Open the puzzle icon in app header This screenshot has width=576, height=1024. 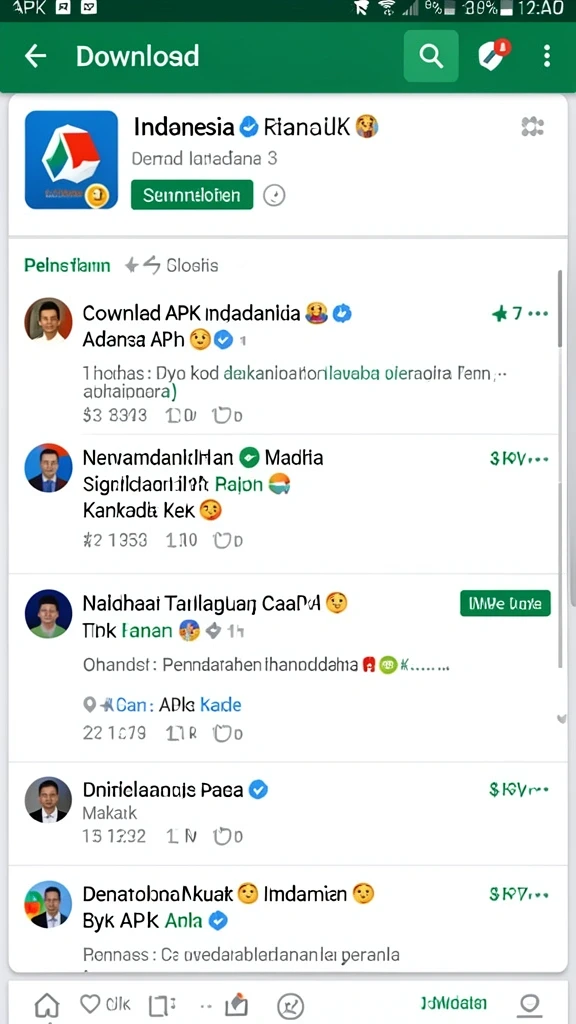(x=532, y=127)
